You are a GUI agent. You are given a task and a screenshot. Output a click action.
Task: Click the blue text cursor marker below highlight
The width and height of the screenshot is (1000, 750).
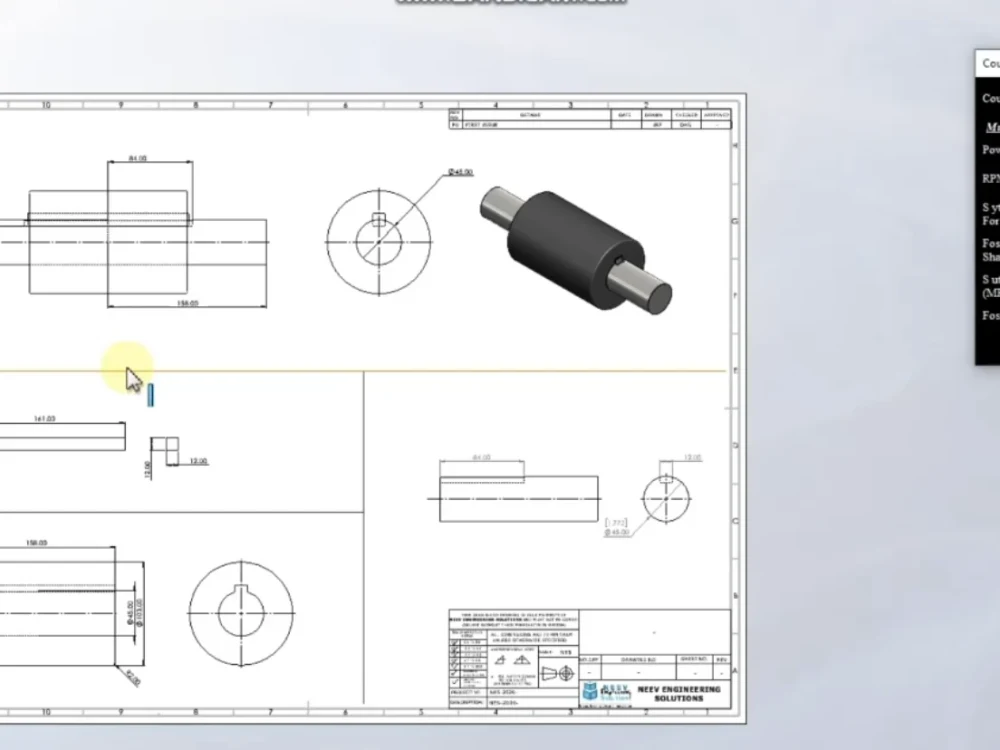pos(150,395)
